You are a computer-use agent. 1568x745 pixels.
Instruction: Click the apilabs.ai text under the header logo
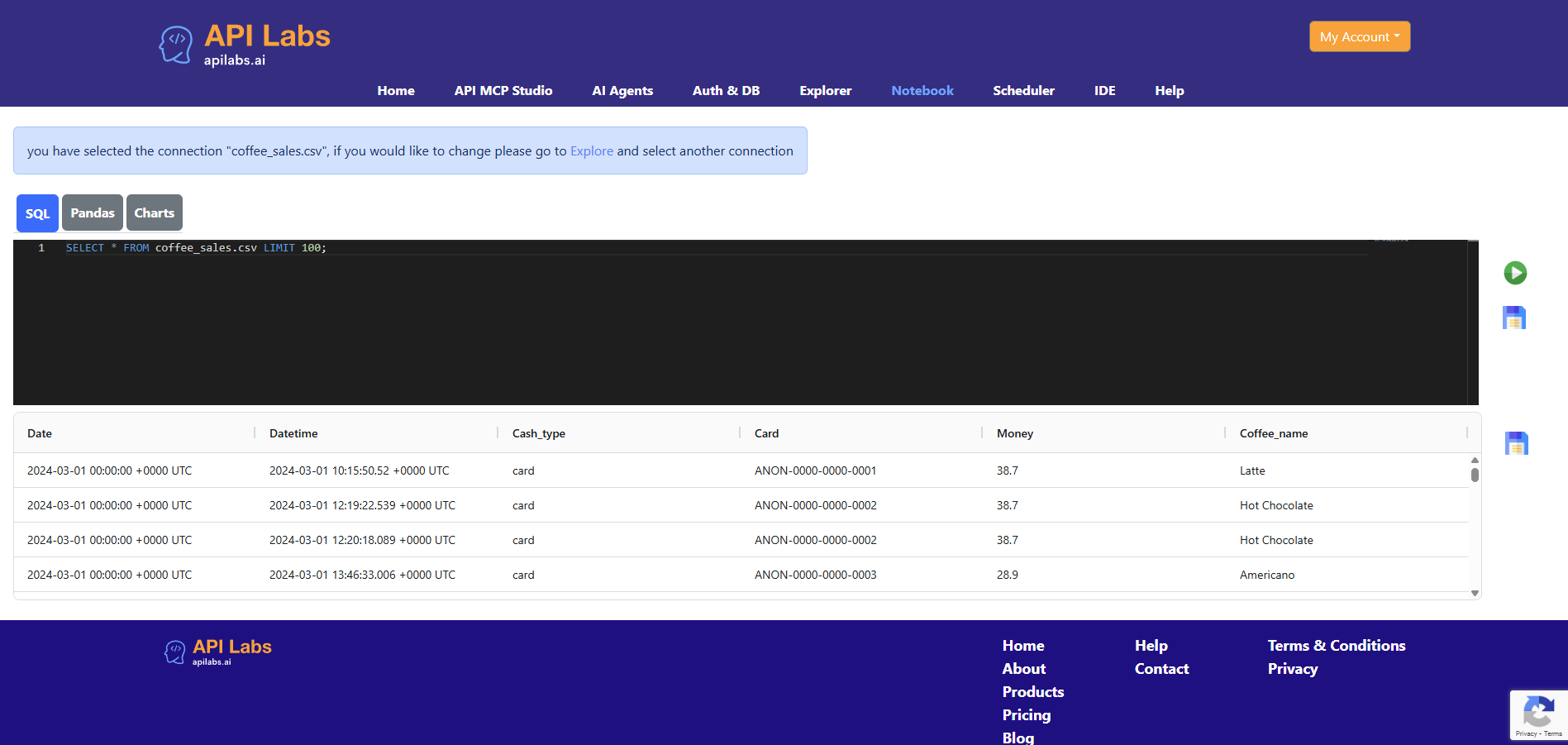[235, 60]
